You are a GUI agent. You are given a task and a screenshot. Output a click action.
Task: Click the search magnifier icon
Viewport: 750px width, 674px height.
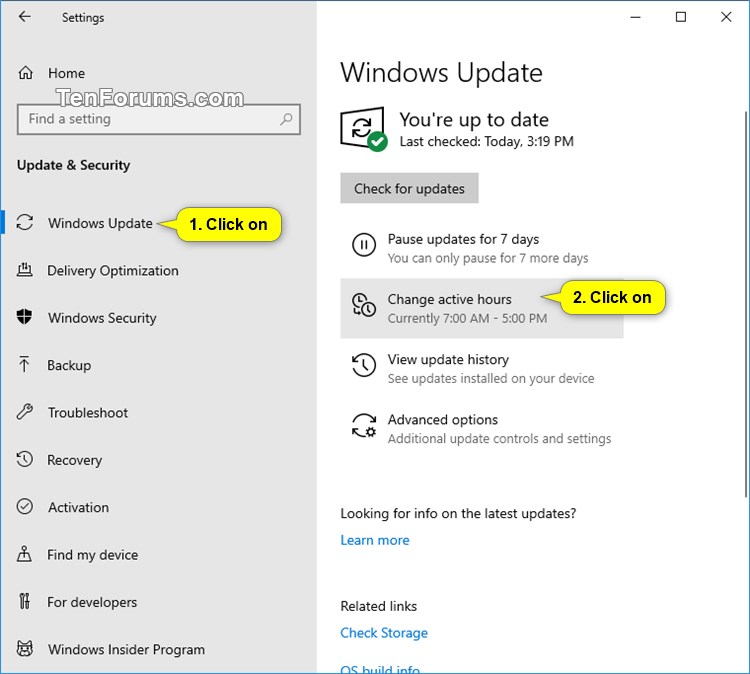click(286, 119)
